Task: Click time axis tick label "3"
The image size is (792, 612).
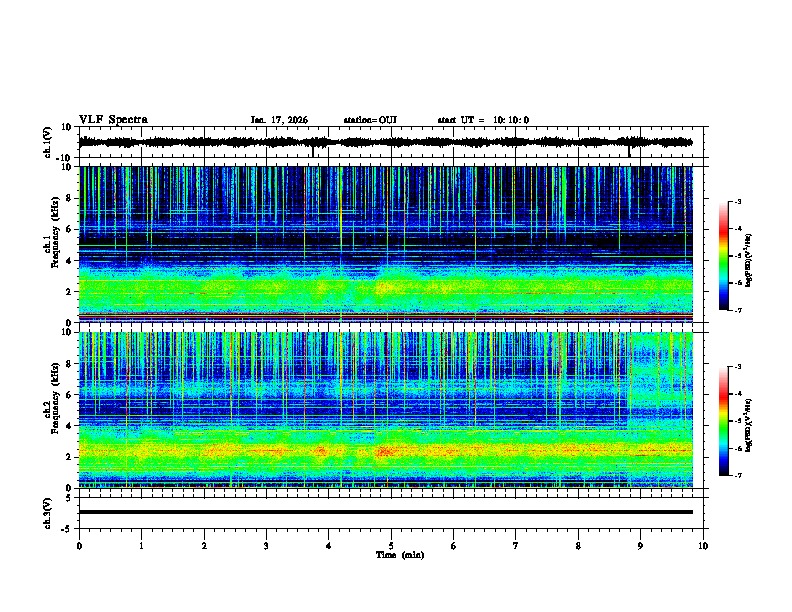Action: [x=267, y=546]
